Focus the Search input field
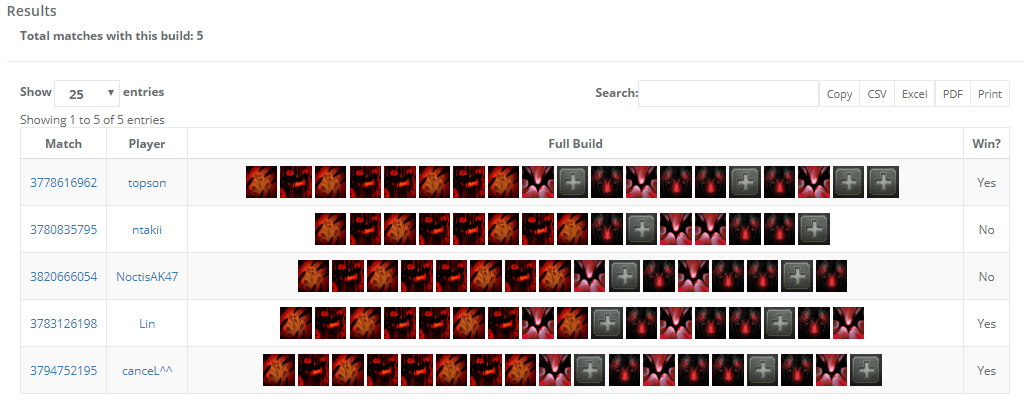The height and width of the screenshot is (413, 1029). pos(728,93)
